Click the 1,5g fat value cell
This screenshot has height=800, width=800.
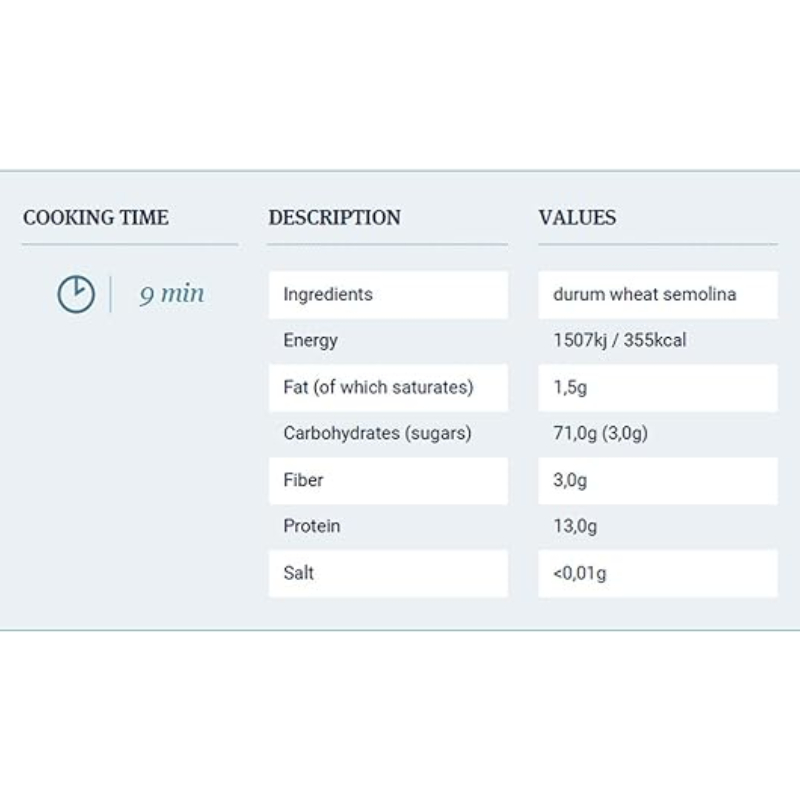click(x=657, y=387)
